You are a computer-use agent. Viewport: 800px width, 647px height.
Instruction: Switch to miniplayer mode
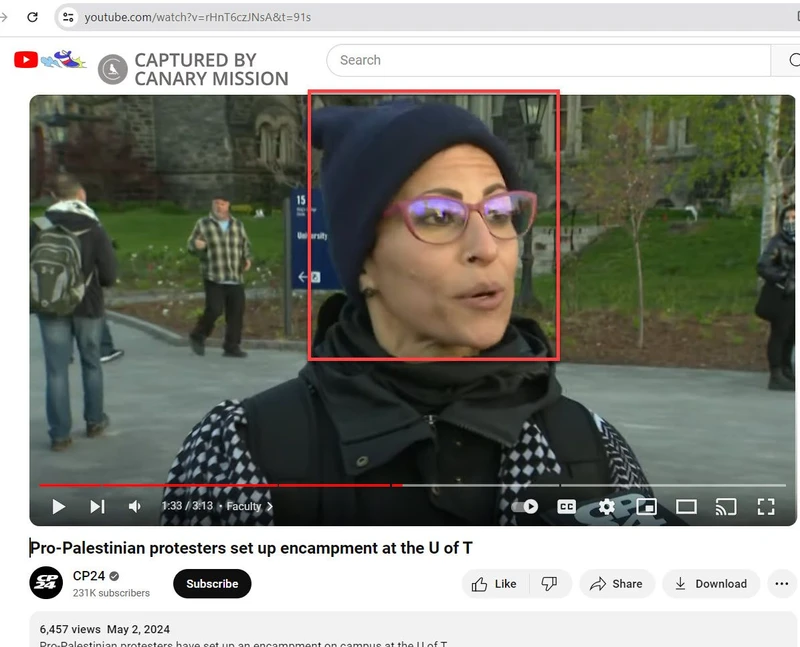(646, 506)
